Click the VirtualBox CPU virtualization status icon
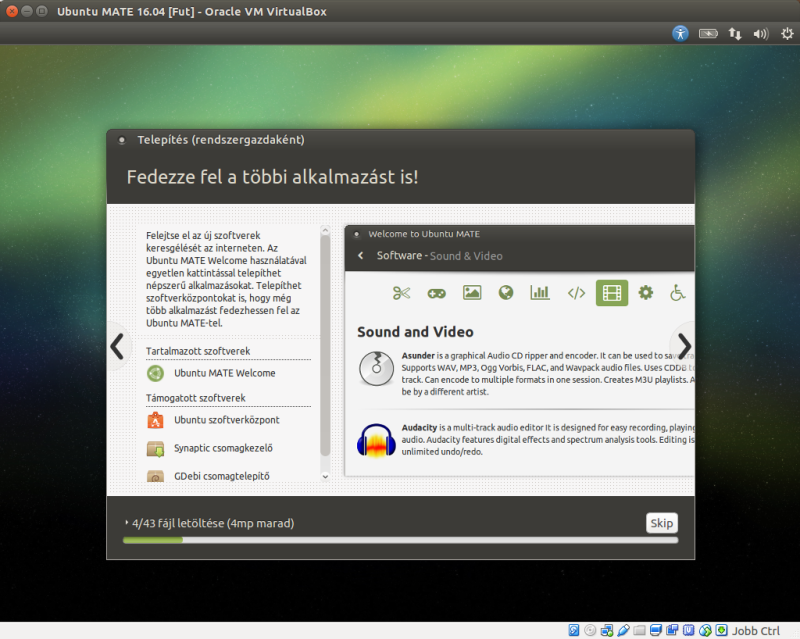Screen dimensions: 800x639 pos(688,630)
